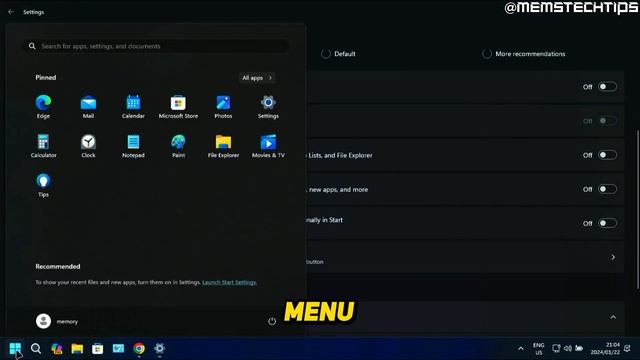Screen dimensions: 640x360
Task: Open volume control in system tray
Action: (x=568, y=348)
